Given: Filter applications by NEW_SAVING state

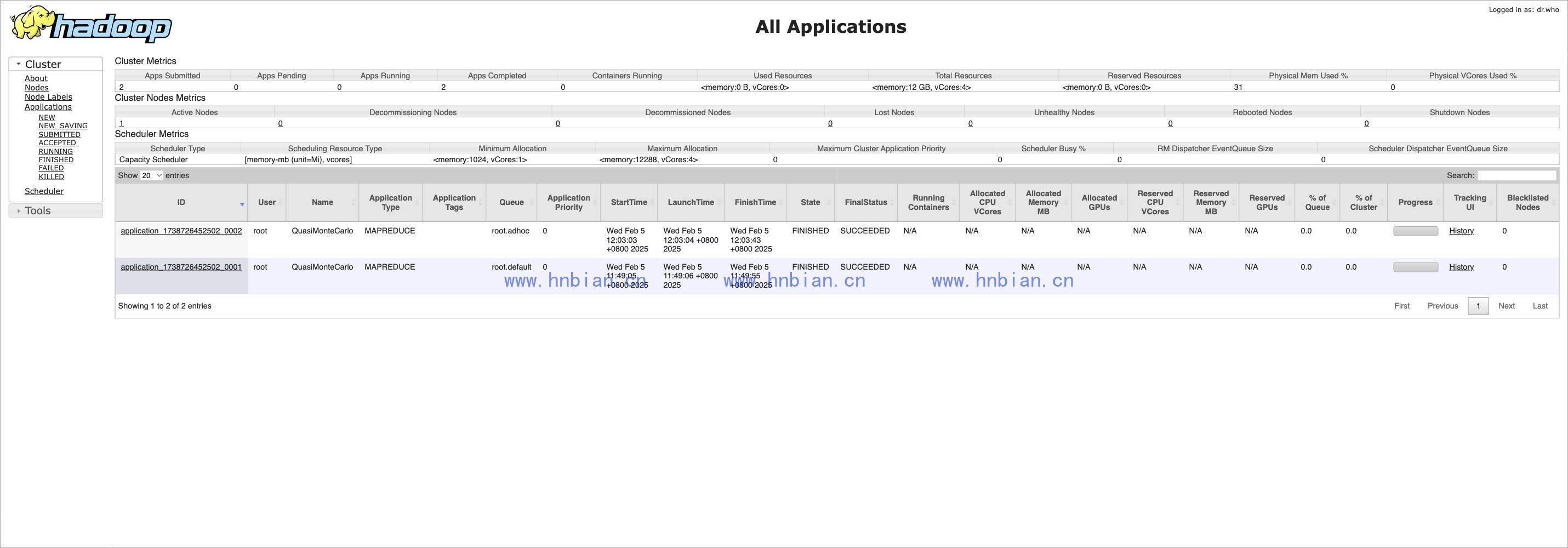Looking at the screenshot, I should (62, 126).
